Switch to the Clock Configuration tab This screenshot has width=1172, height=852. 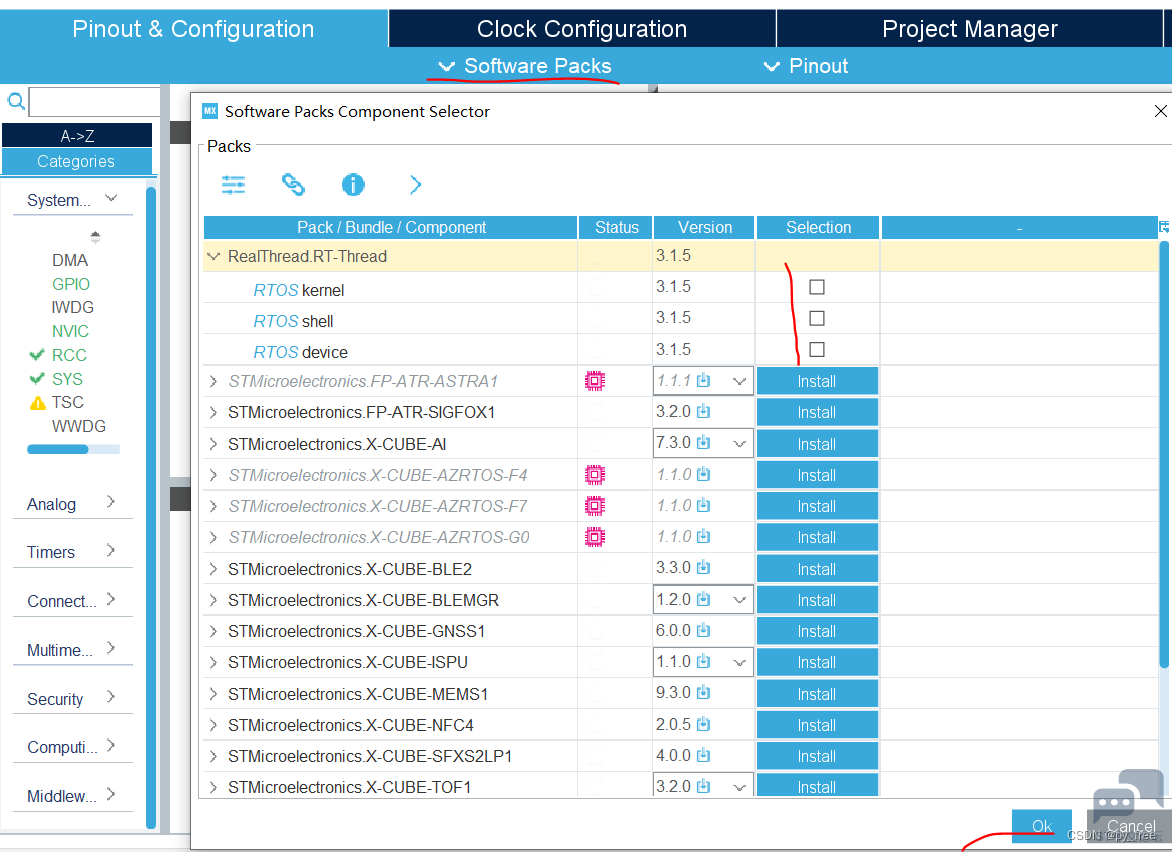tap(581, 29)
